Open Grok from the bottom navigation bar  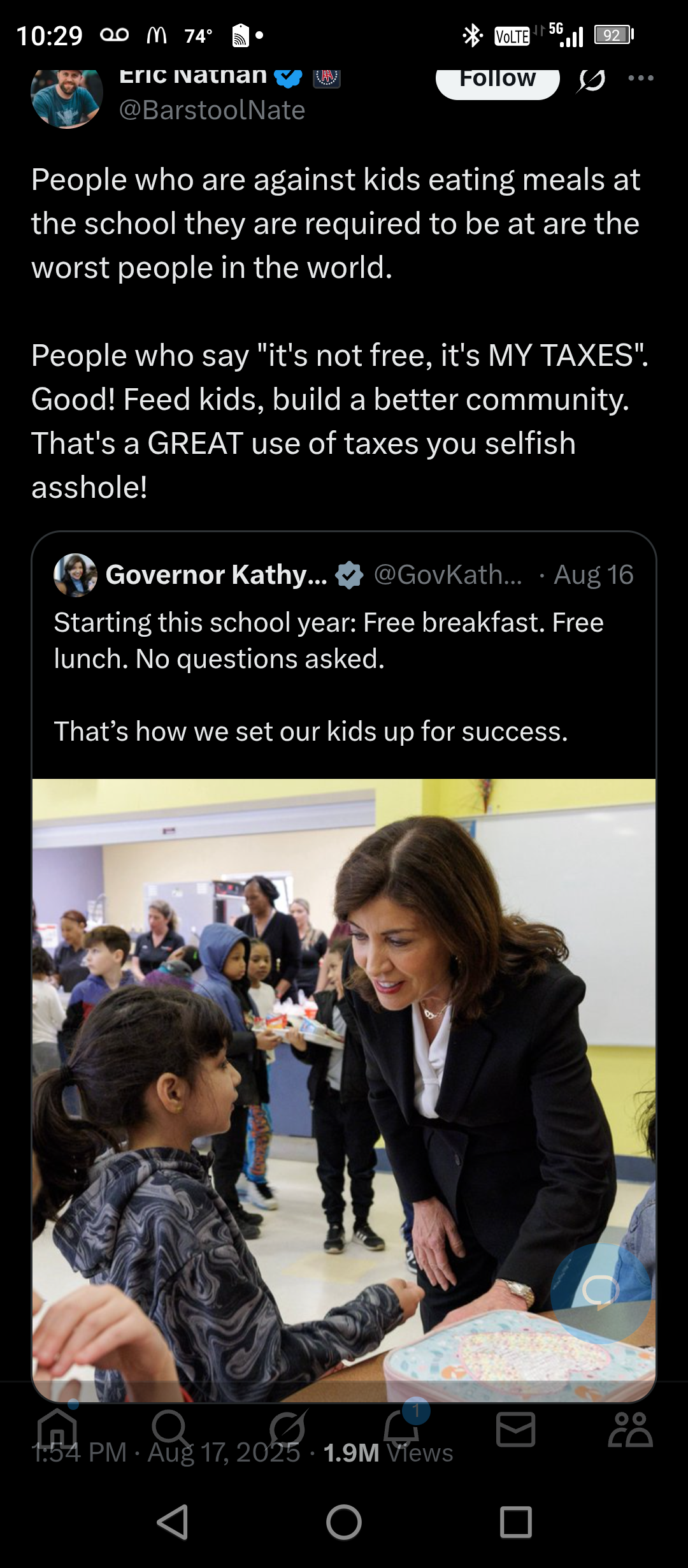pos(288,1429)
